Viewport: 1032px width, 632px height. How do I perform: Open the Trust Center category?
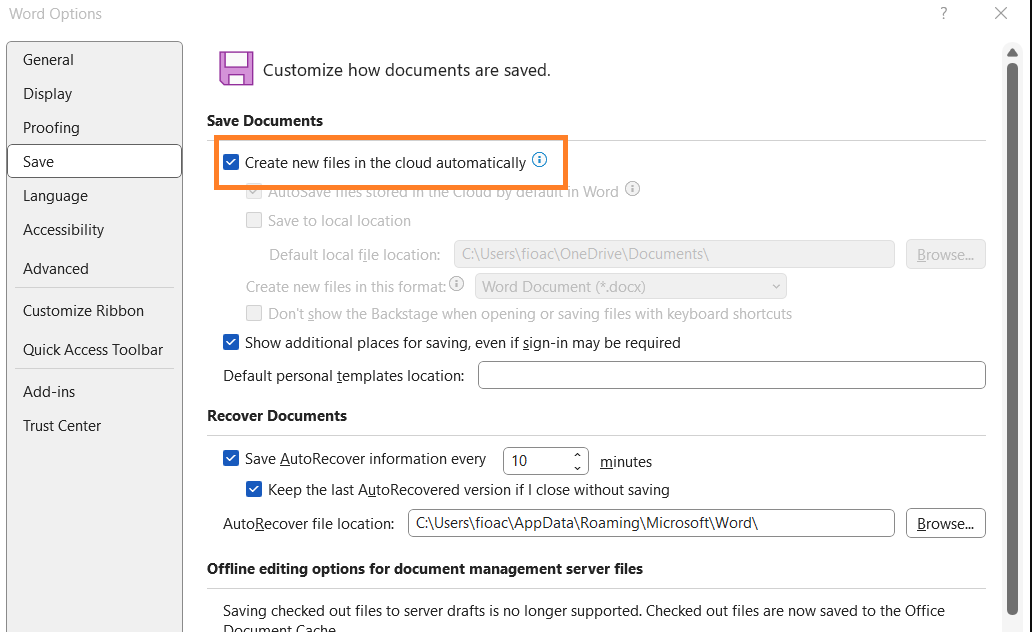62,426
